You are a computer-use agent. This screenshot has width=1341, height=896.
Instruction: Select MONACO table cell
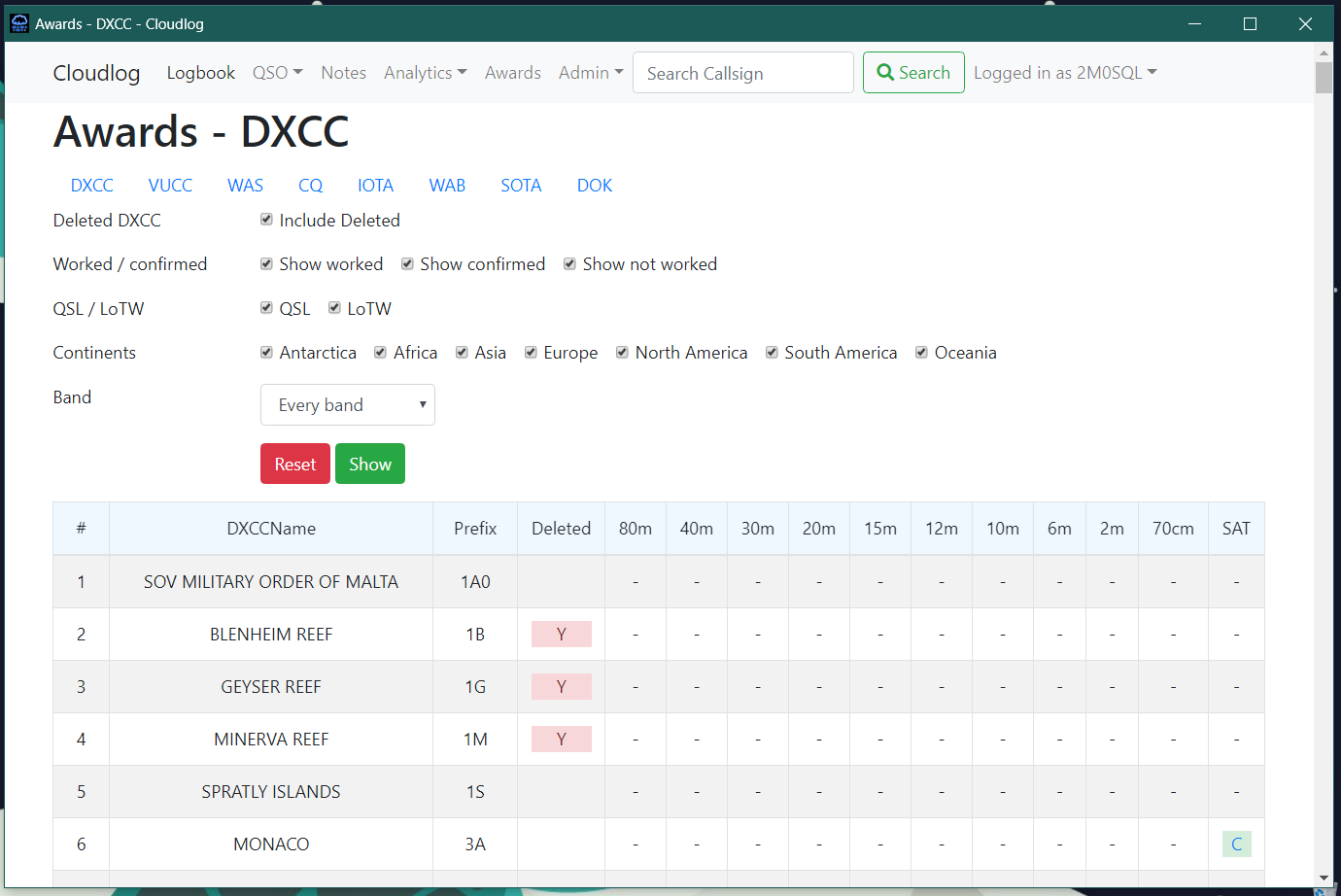[x=271, y=844]
